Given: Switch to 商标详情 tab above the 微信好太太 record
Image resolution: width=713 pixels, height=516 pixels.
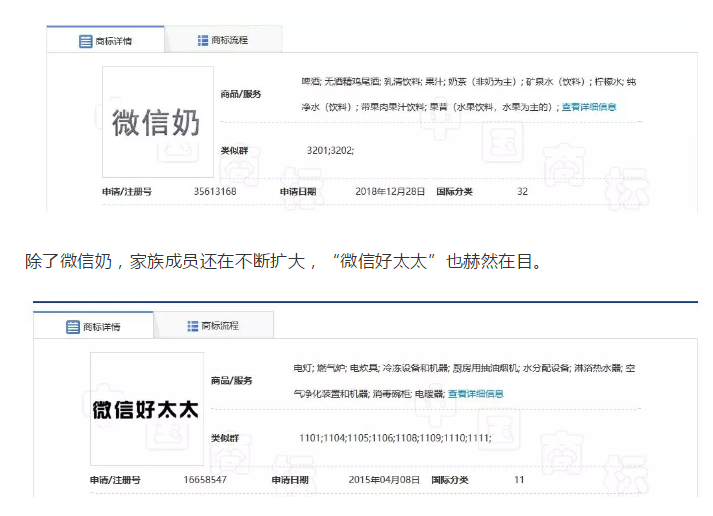Looking at the screenshot, I should point(93,326).
